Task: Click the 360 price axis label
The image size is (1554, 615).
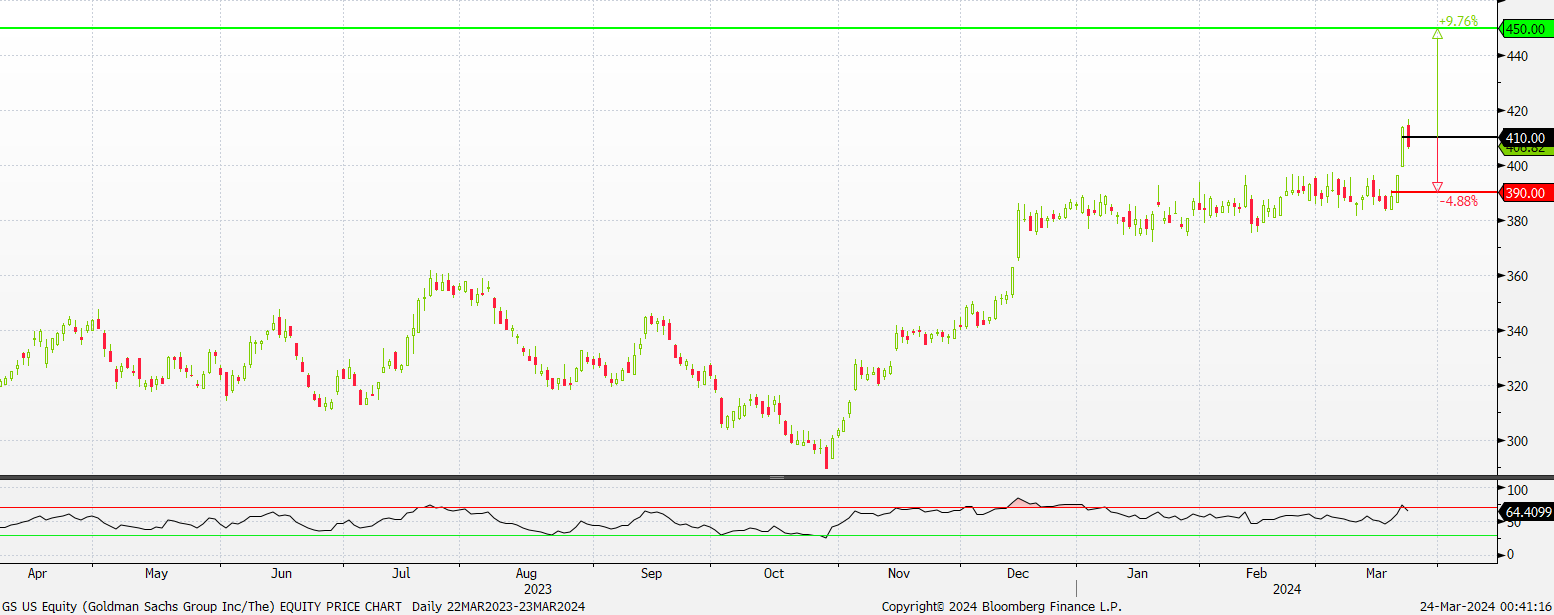Action: [x=1516, y=276]
